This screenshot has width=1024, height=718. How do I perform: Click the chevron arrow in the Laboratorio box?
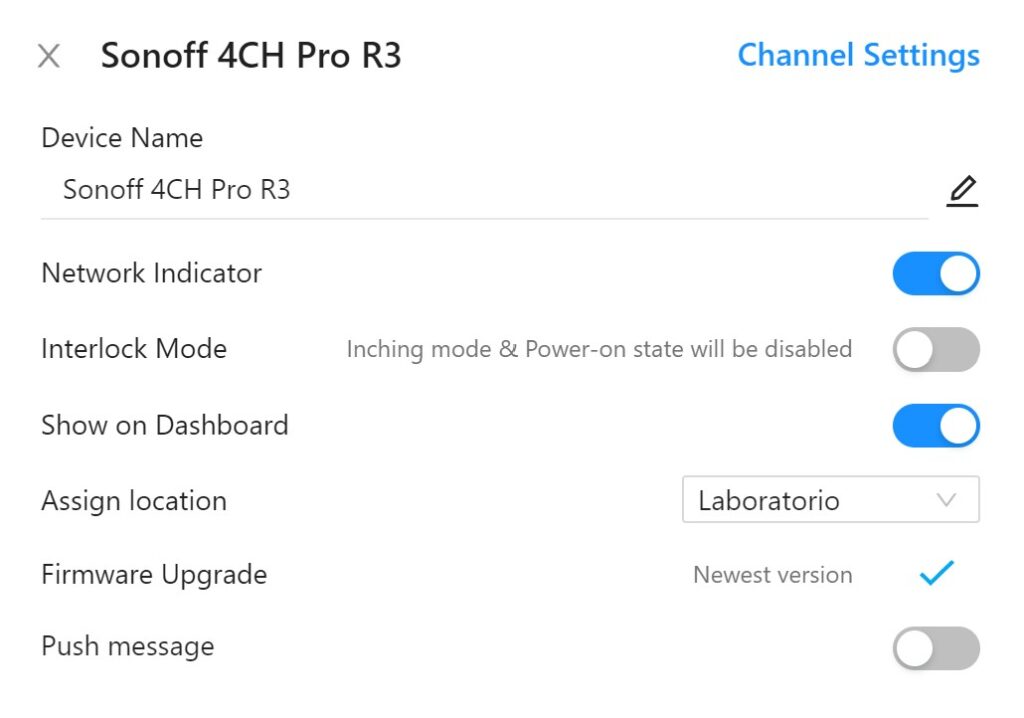[x=946, y=500]
